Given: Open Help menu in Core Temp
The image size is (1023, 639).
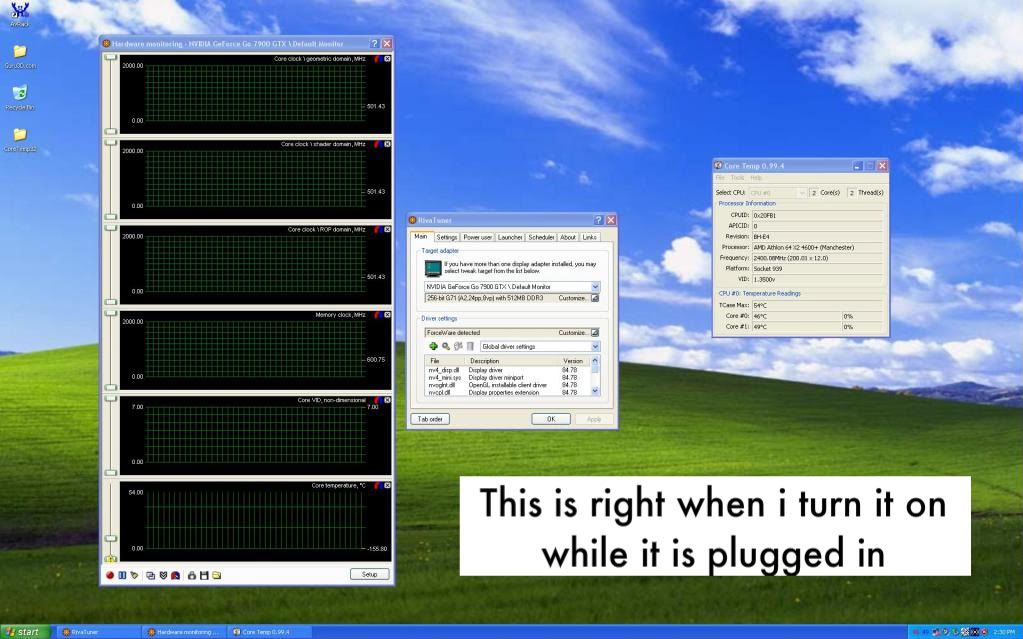Looking at the screenshot, I should point(756,178).
